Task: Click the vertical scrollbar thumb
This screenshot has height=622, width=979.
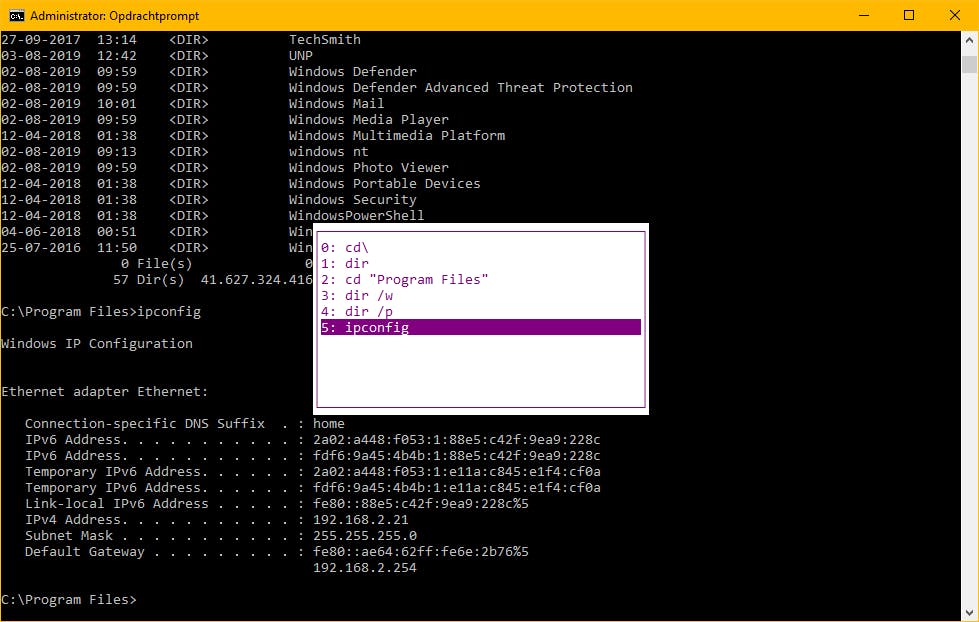Action: click(x=969, y=64)
